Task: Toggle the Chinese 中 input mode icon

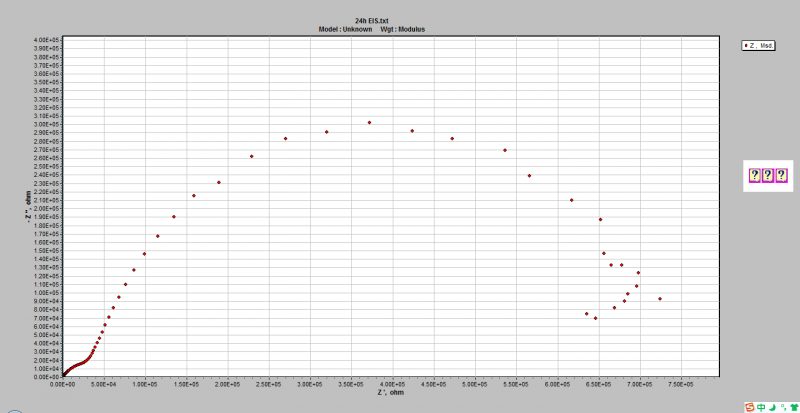Action: 761,407
